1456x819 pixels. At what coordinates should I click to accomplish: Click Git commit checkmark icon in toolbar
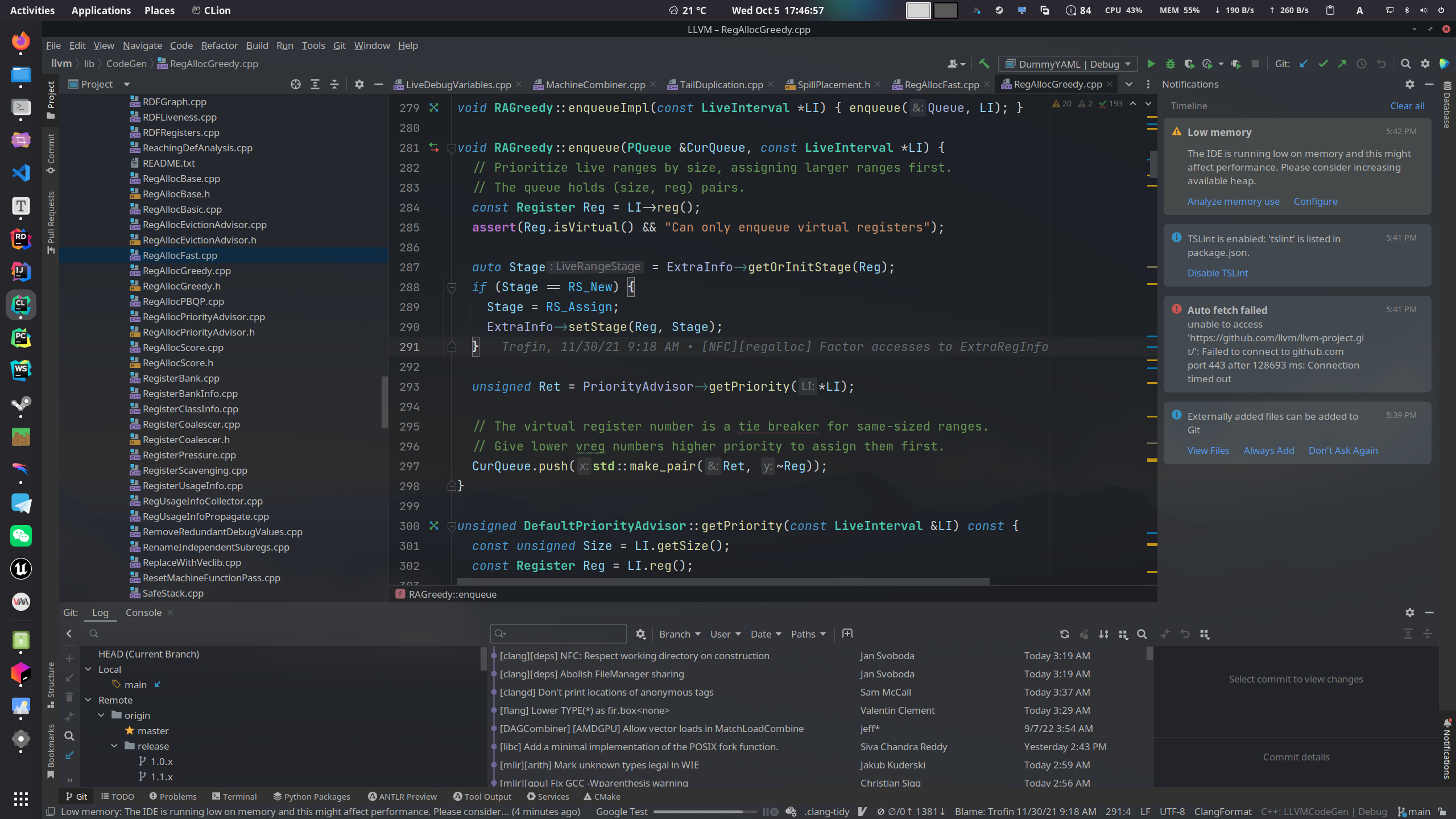pos(1323,64)
